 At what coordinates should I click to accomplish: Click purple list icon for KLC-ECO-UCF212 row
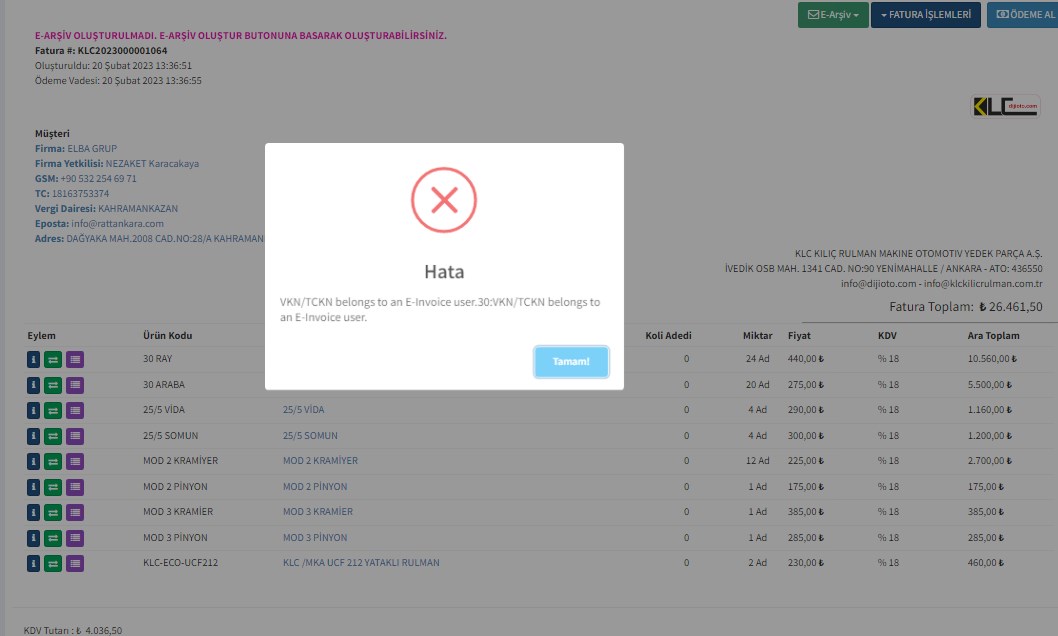[75, 563]
